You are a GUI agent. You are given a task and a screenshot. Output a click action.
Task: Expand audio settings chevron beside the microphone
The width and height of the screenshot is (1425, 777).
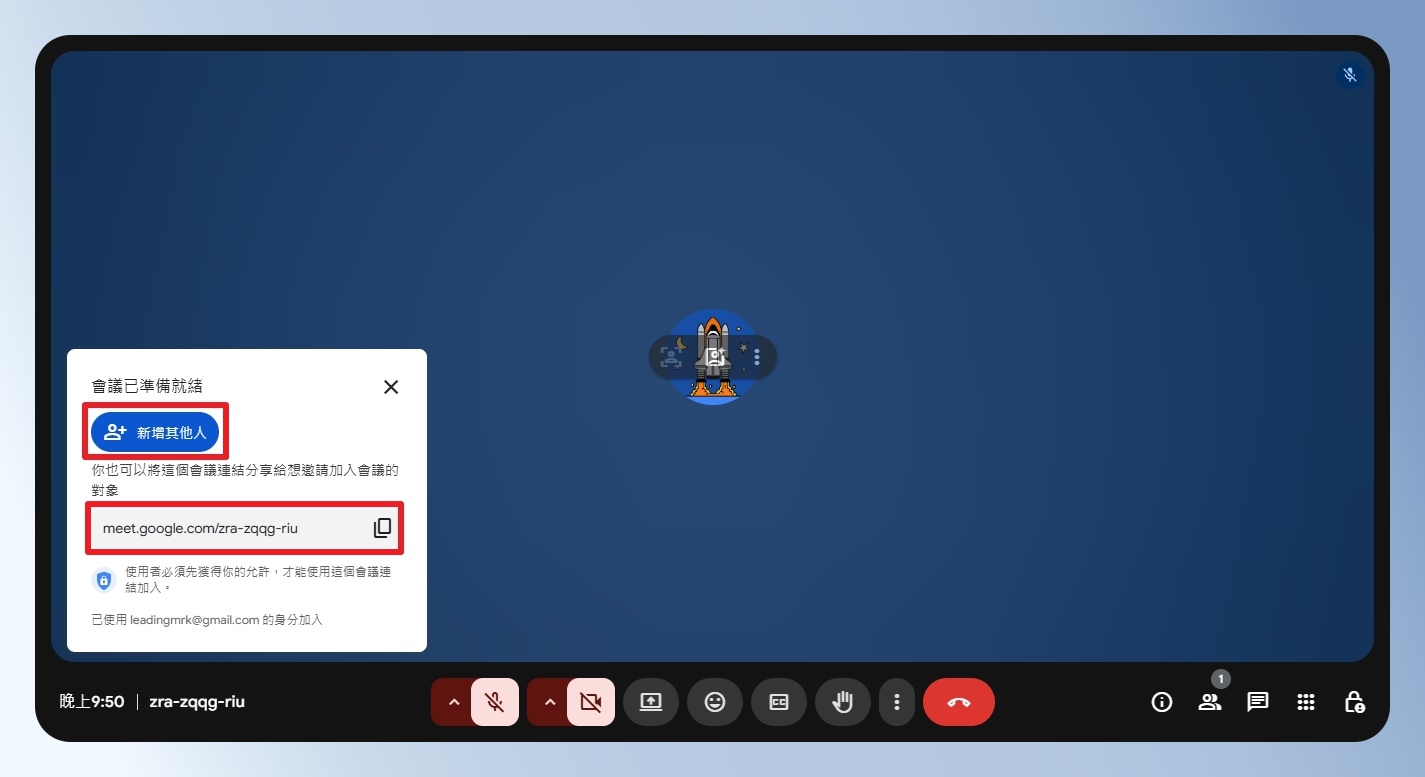click(453, 702)
